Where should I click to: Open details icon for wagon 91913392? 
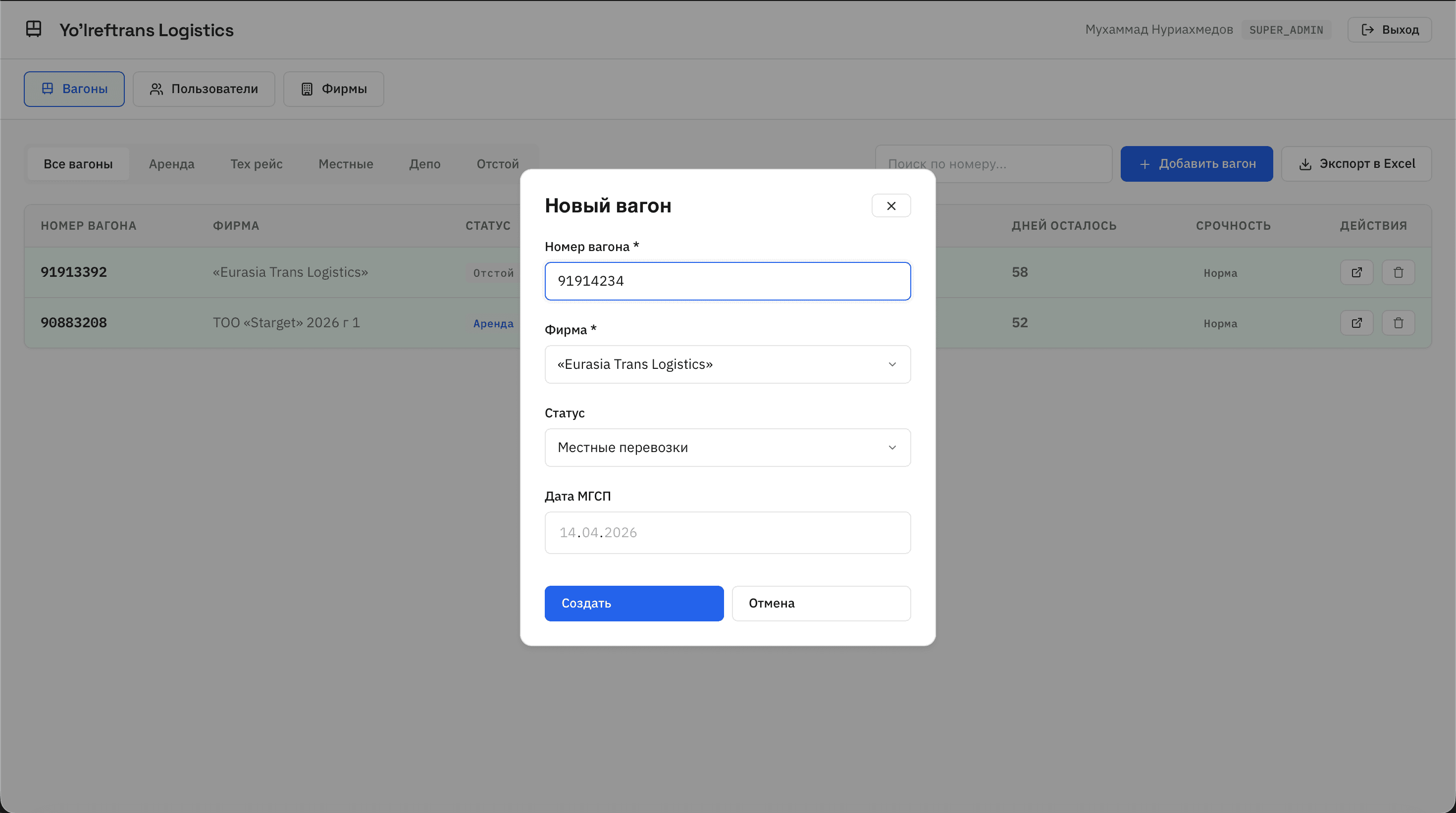click(1356, 272)
